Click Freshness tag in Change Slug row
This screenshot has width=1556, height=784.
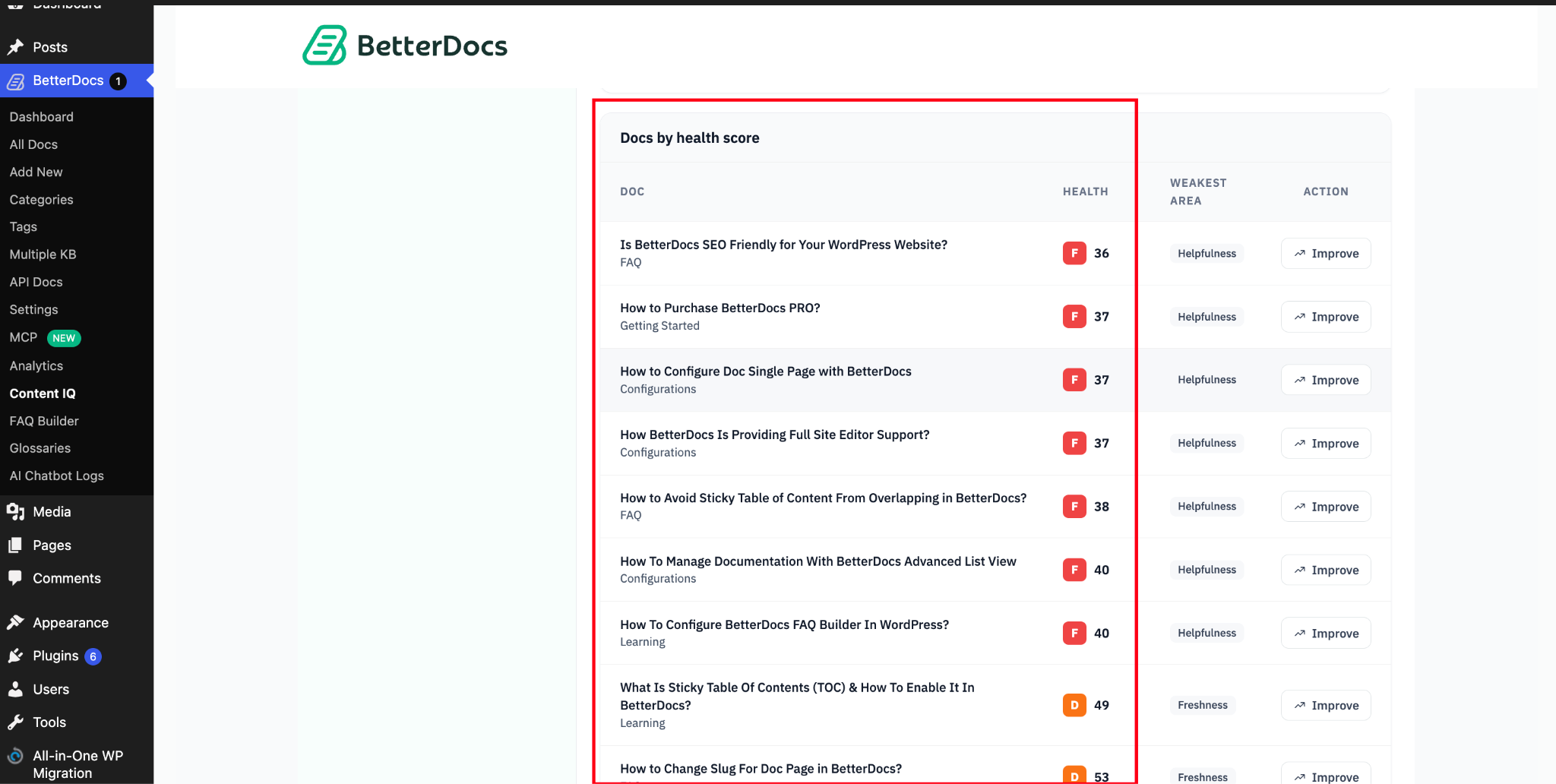coord(1203,777)
